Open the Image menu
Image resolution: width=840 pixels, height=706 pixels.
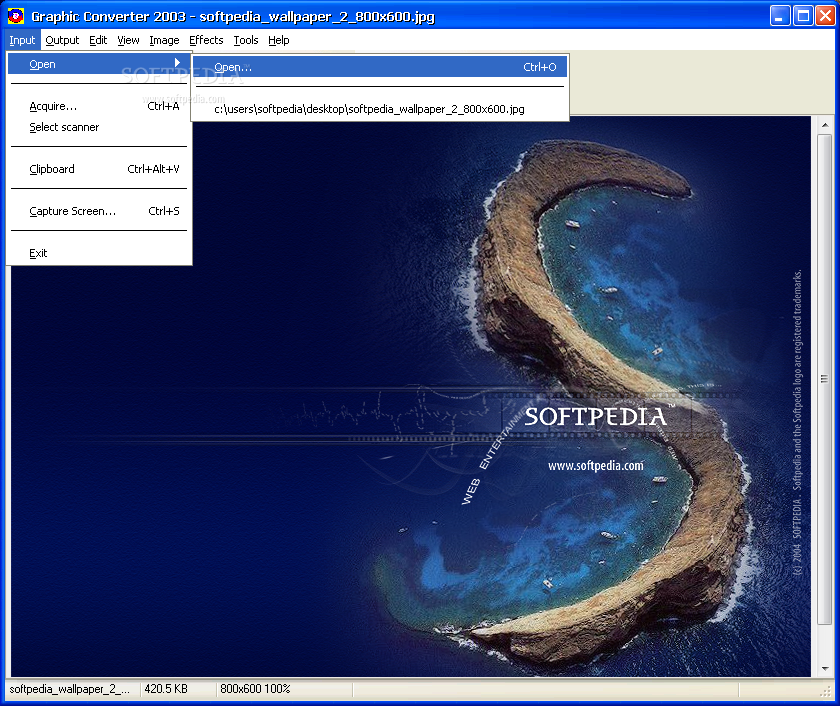[164, 40]
